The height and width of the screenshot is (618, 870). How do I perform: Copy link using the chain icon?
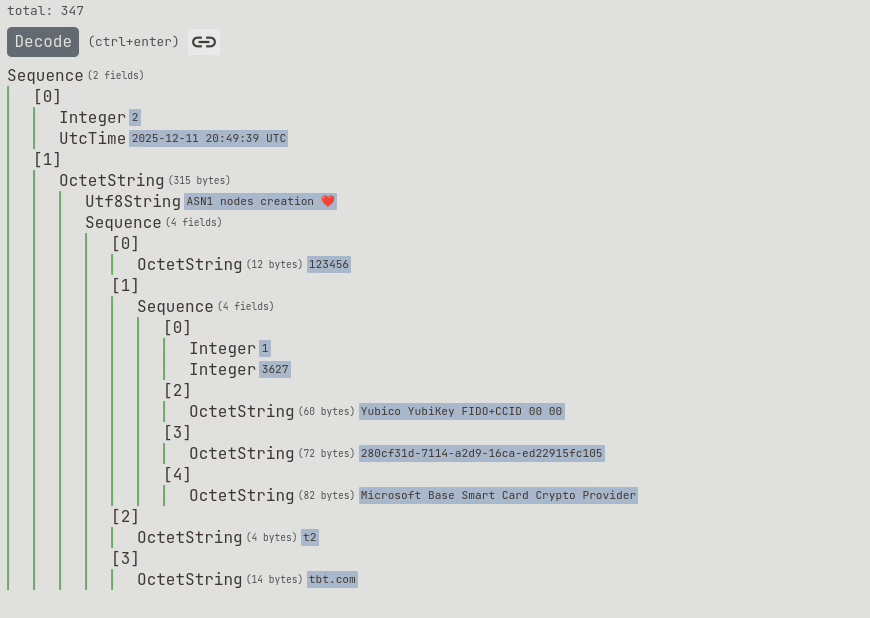(x=204, y=42)
